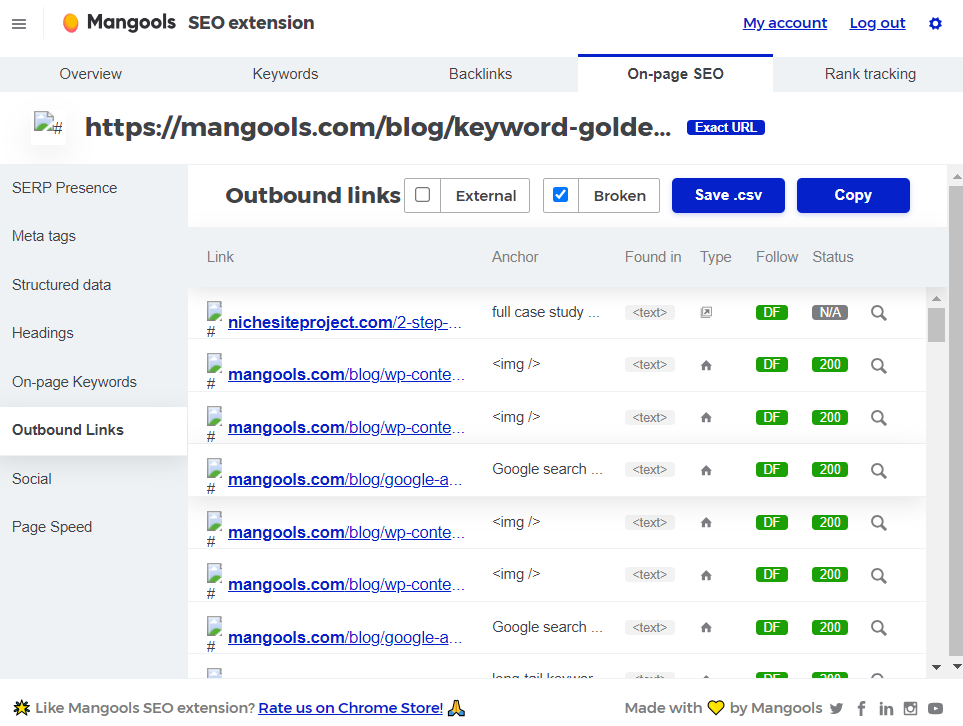Click the inner table scrollbar thumb

click(936, 325)
